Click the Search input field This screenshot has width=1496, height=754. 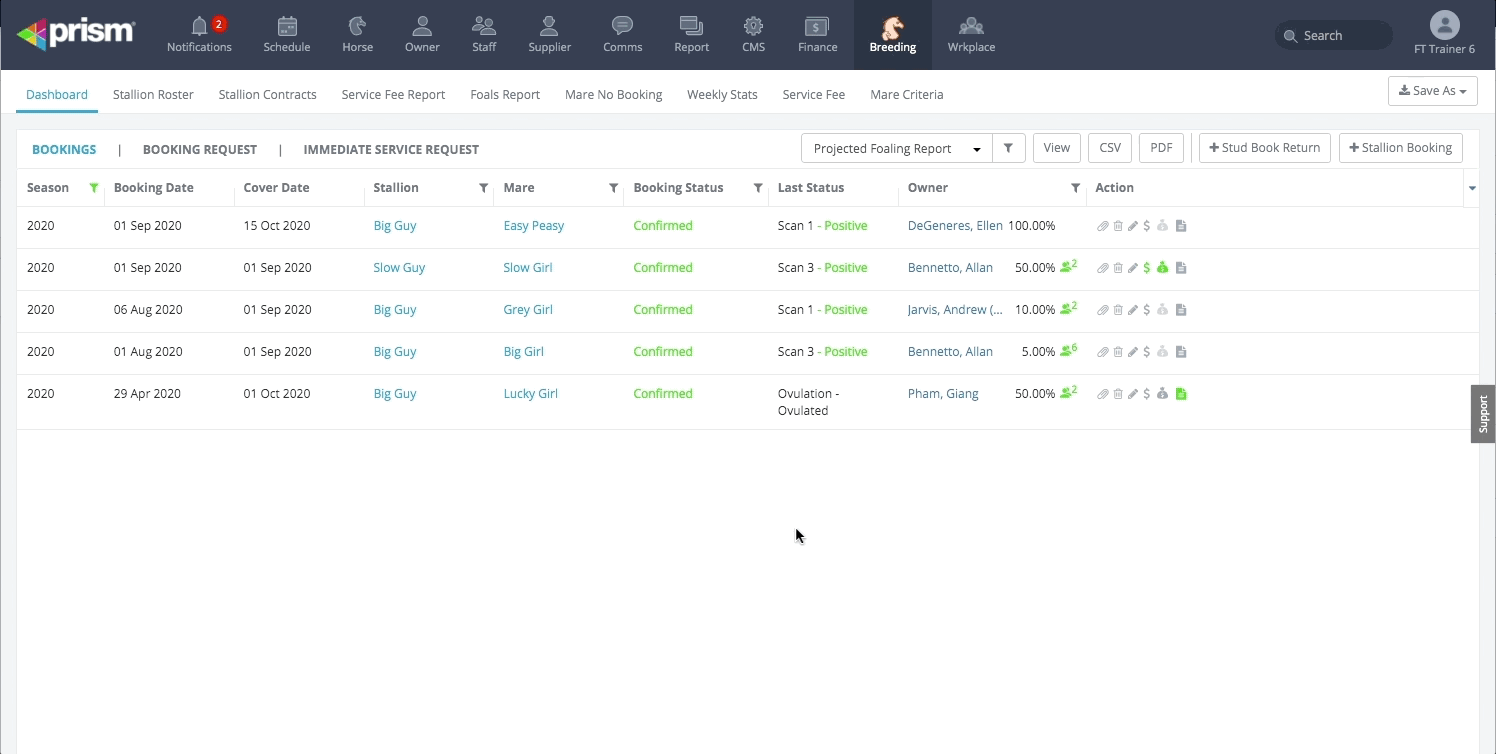pos(1334,35)
